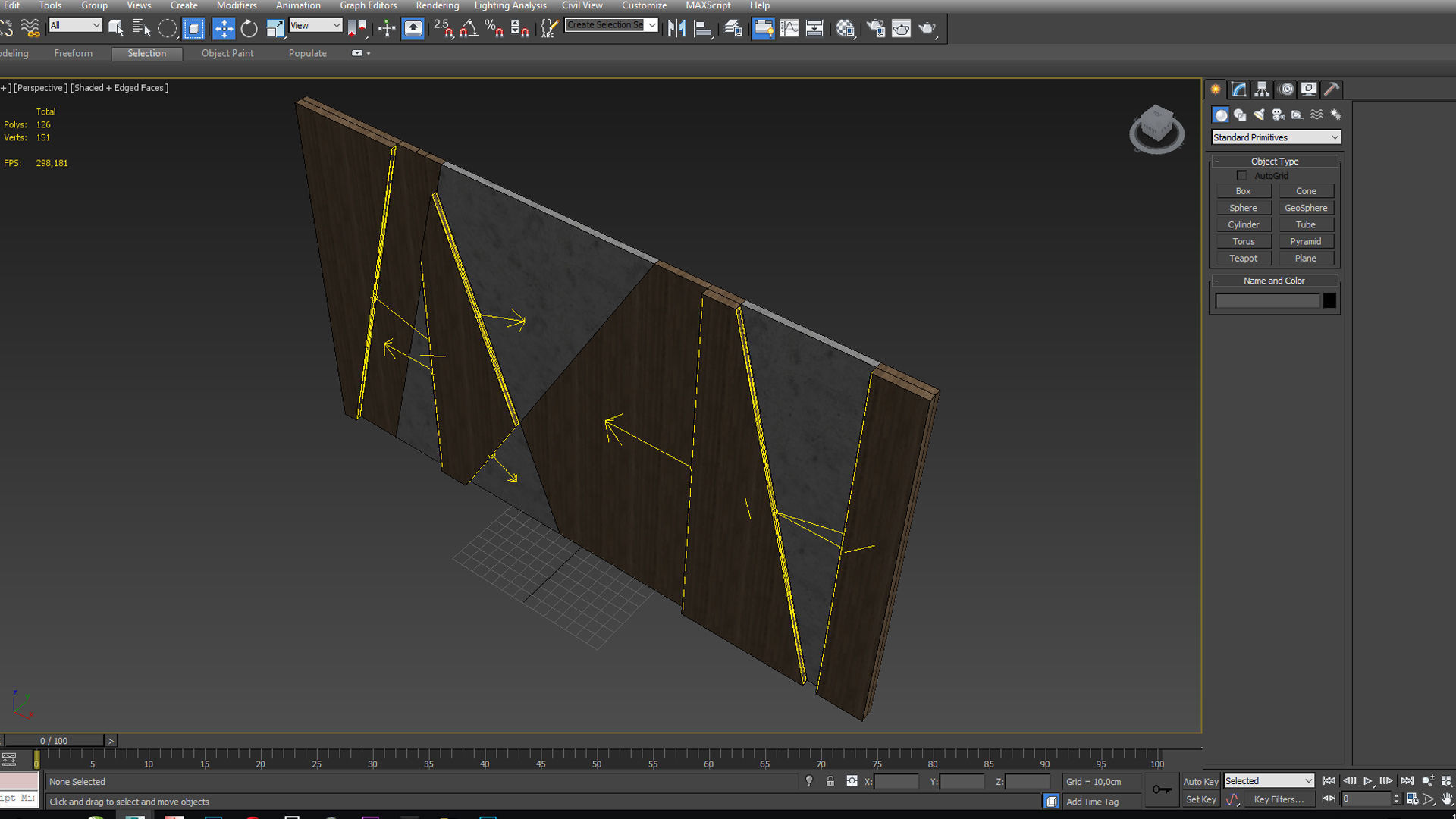Image resolution: width=1456 pixels, height=819 pixels.
Task: Click the time slider 0 / 100
Action: (54, 741)
